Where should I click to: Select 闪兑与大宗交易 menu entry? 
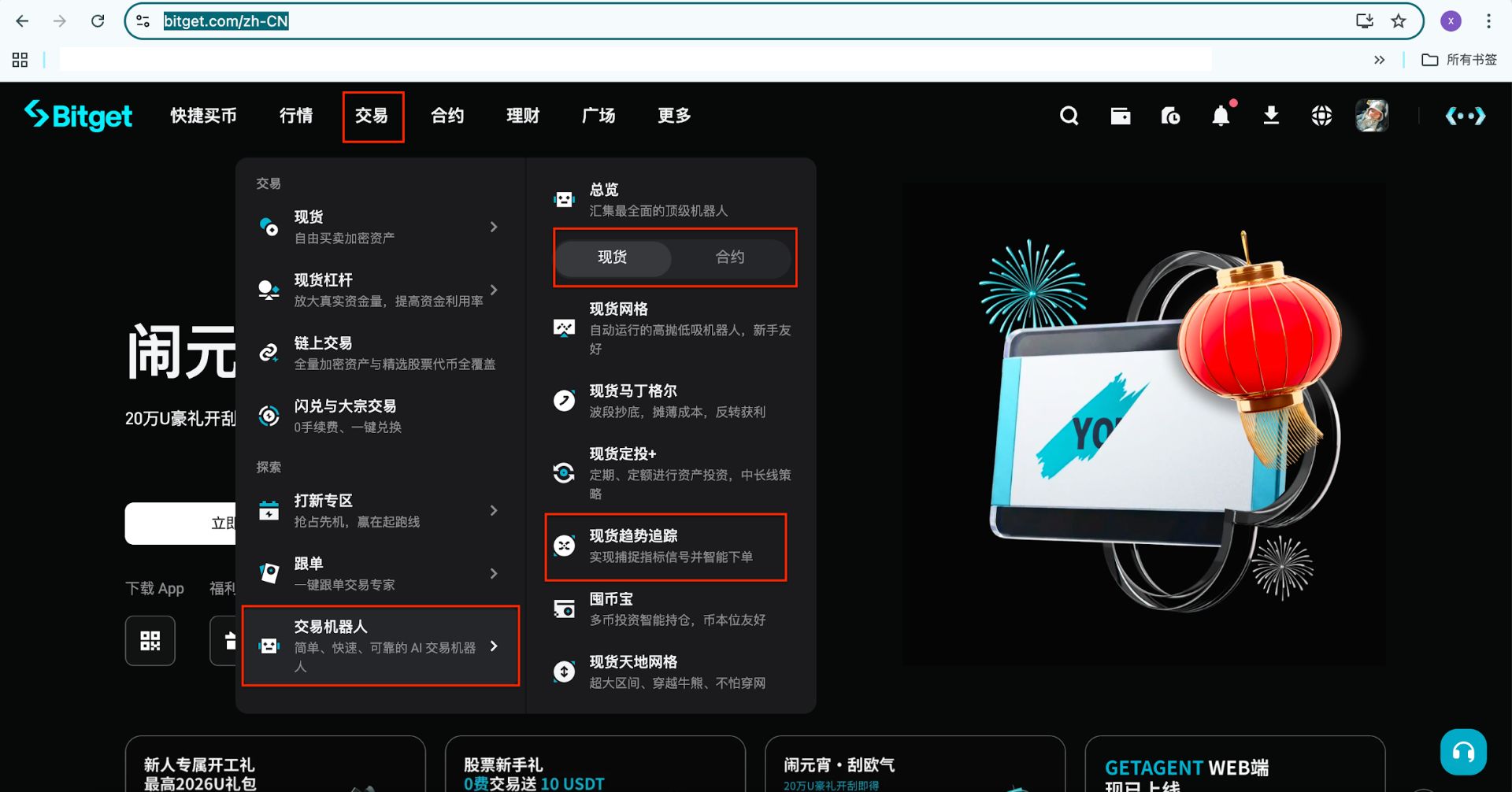[380, 416]
